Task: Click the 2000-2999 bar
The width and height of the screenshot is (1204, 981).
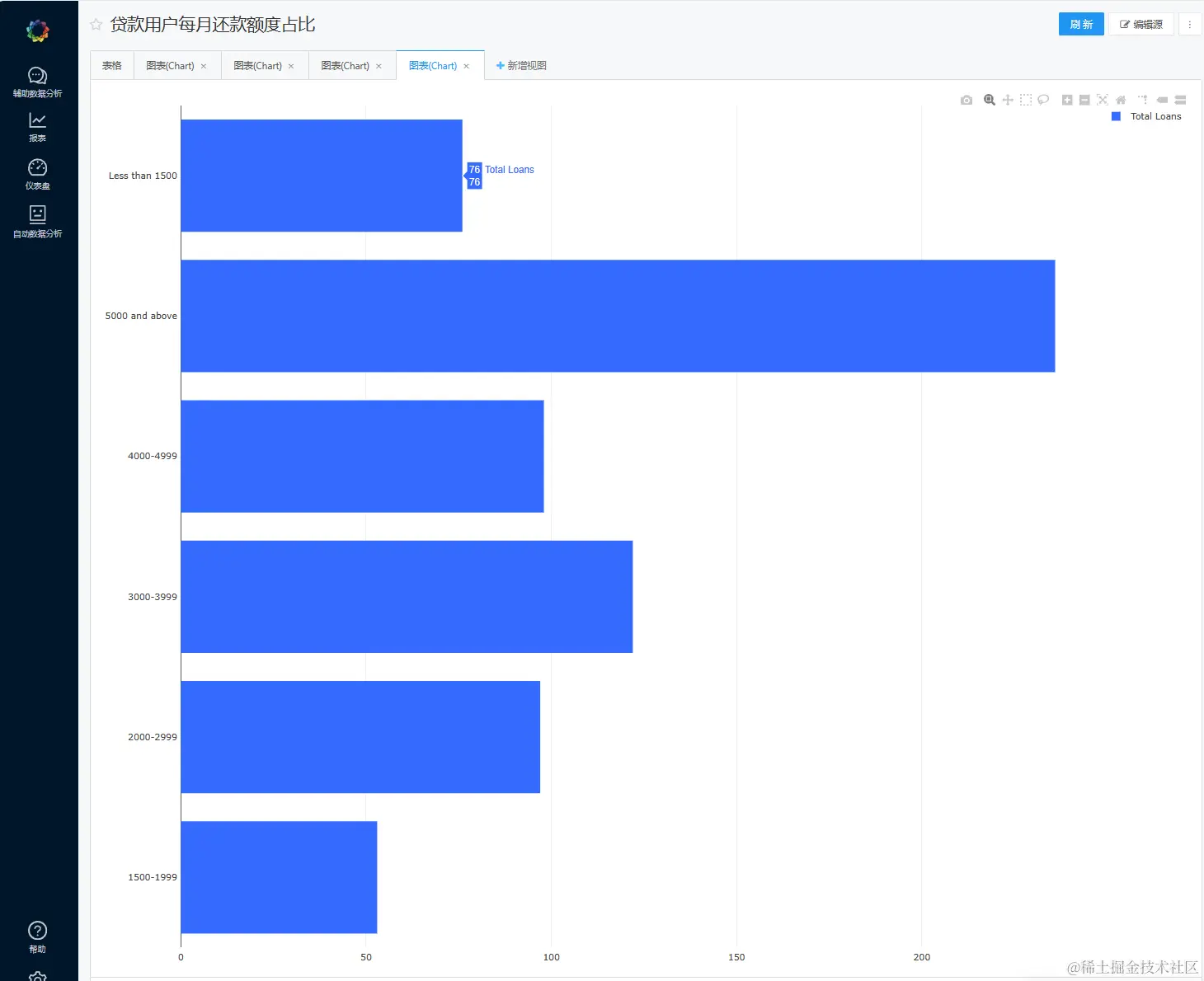Action: pyautogui.click(x=360, y=737)
